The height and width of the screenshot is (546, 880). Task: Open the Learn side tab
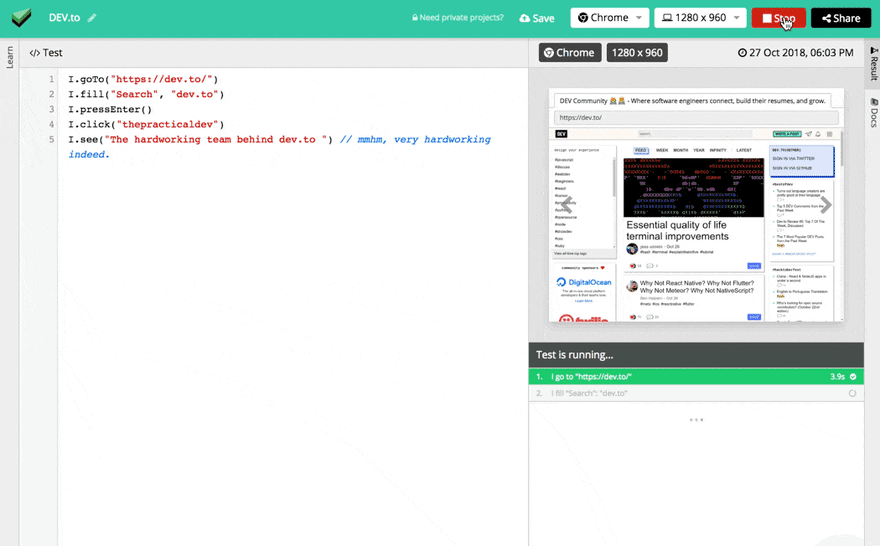(10, 57)
